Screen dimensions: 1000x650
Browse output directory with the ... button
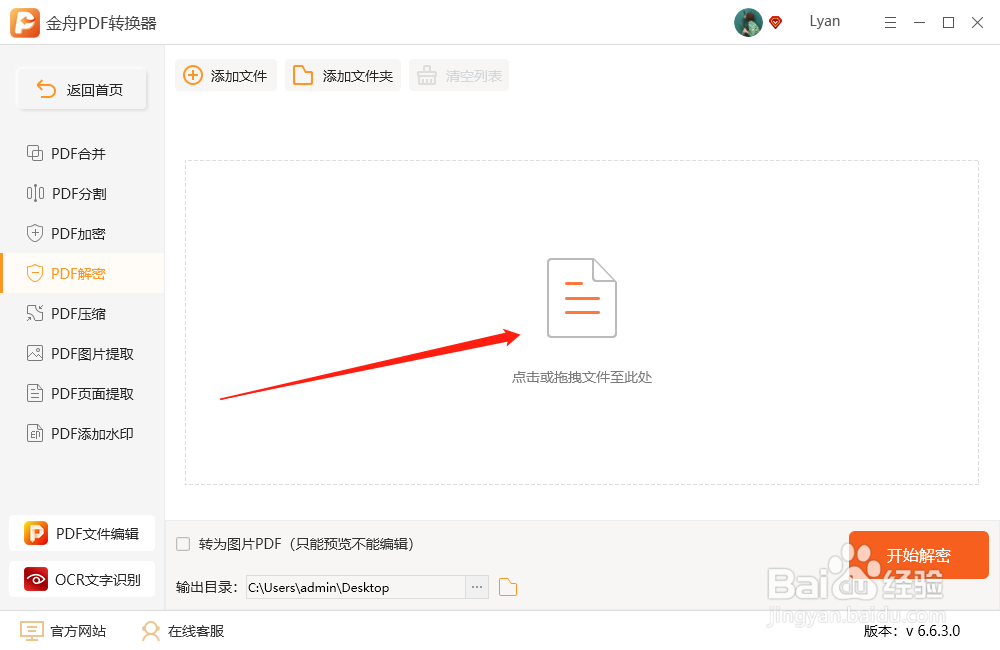tap(476, 587)
